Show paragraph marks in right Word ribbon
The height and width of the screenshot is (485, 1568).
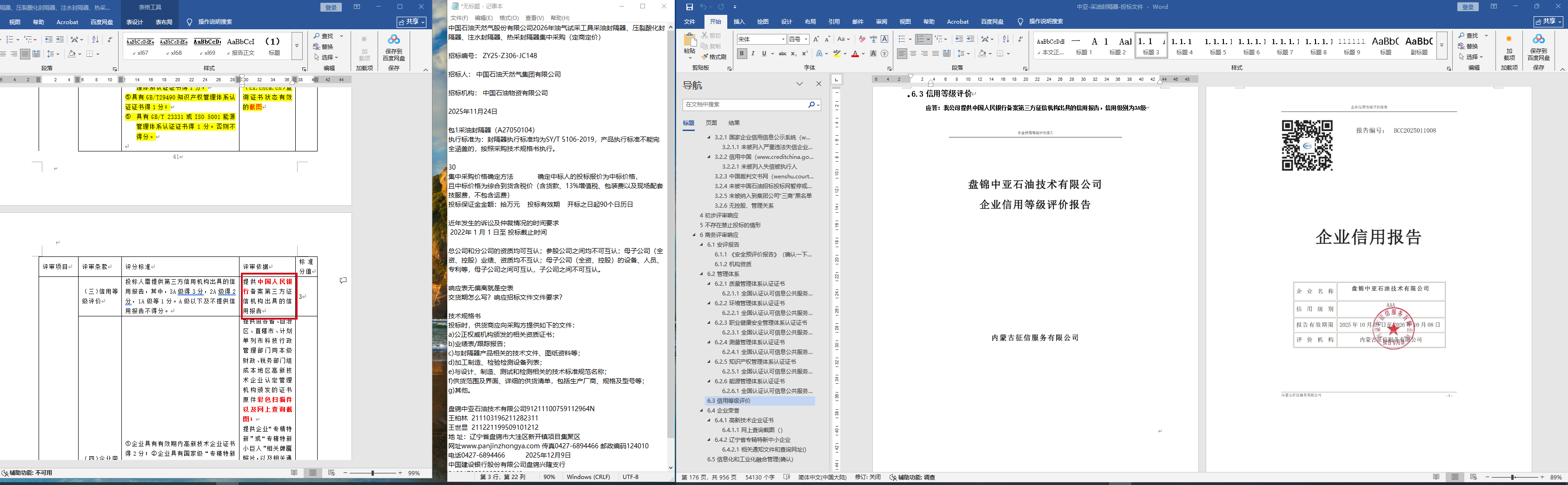pos(1020,39)
